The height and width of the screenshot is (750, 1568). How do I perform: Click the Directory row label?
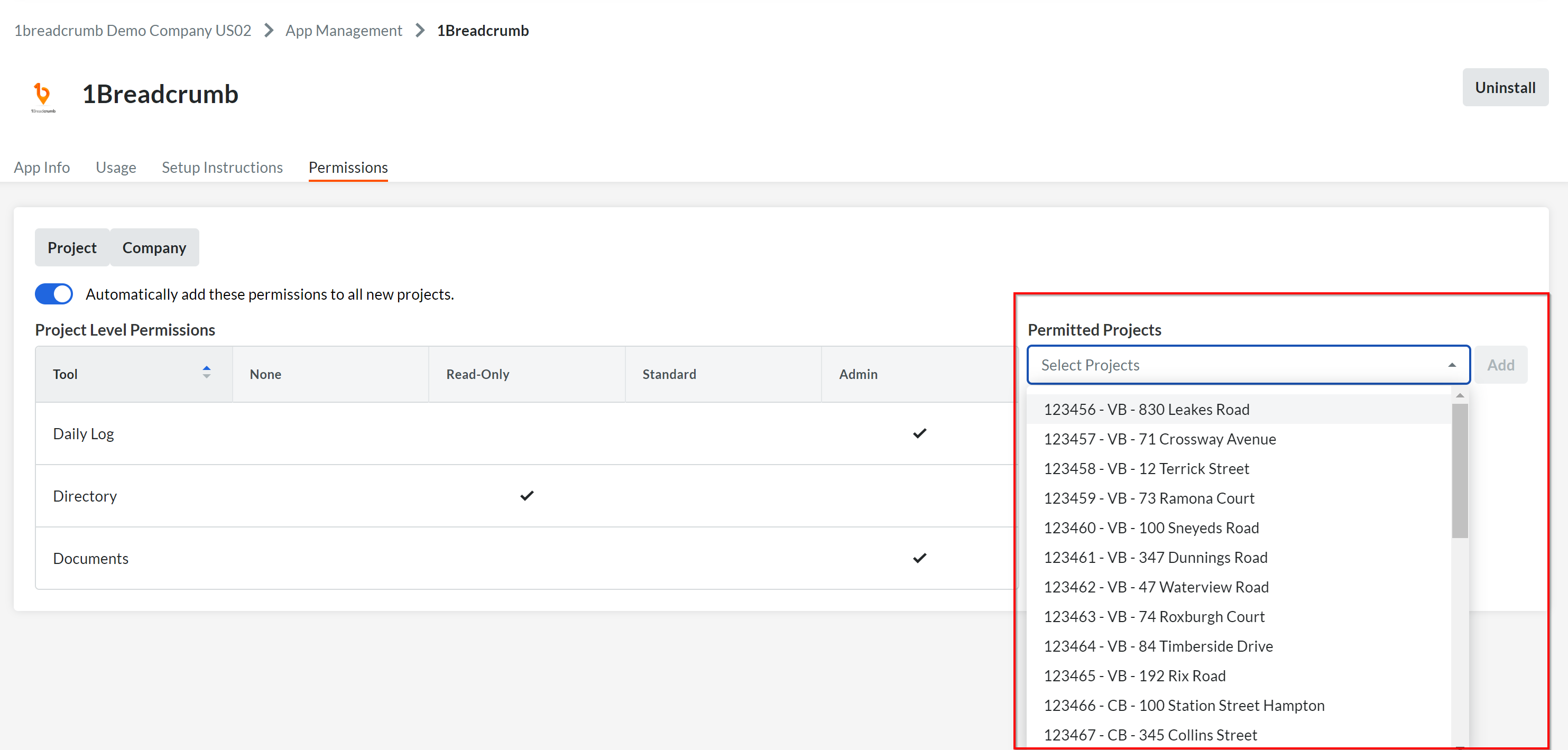(85, 496)
